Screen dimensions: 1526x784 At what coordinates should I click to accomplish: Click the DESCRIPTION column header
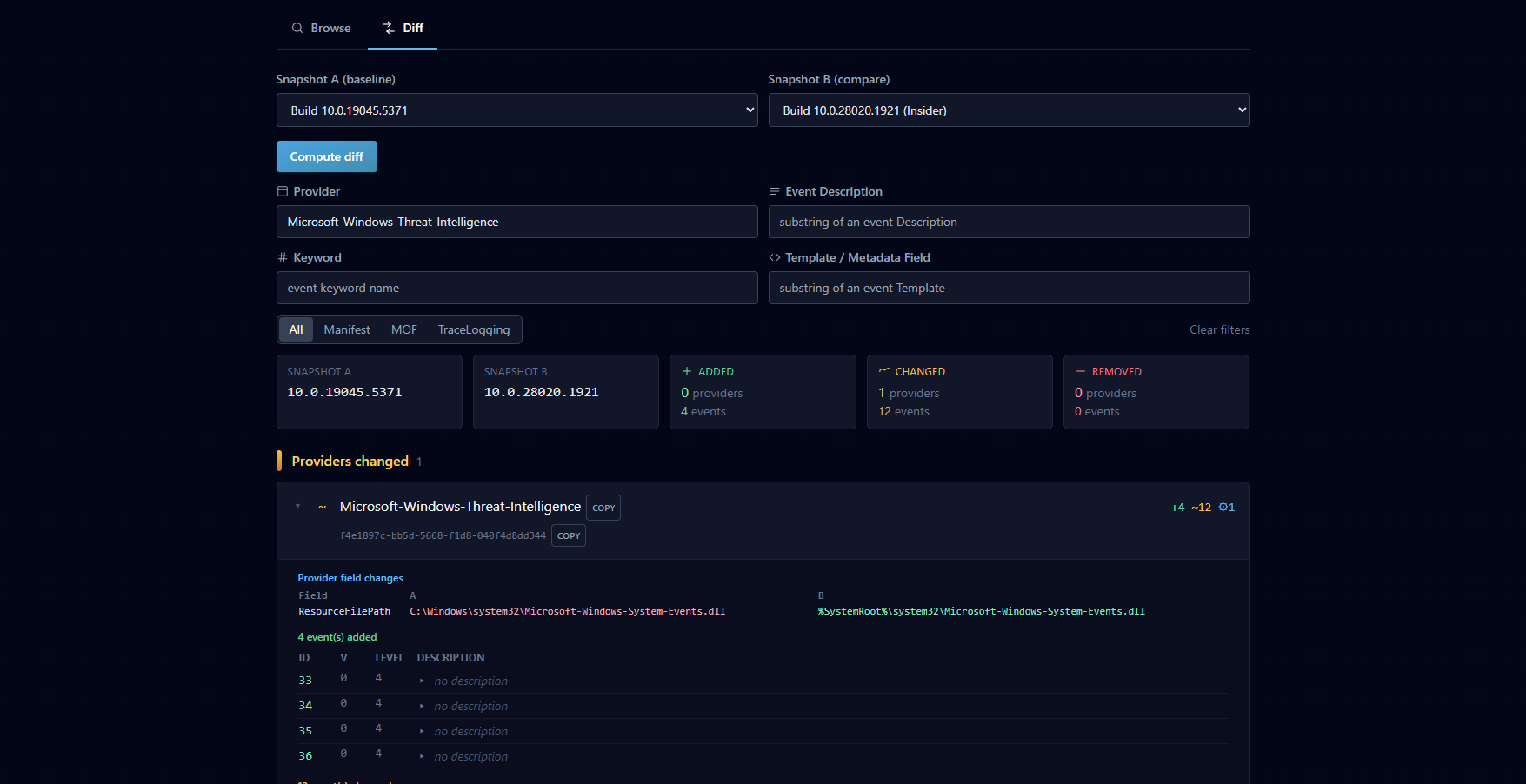[451, 658]
